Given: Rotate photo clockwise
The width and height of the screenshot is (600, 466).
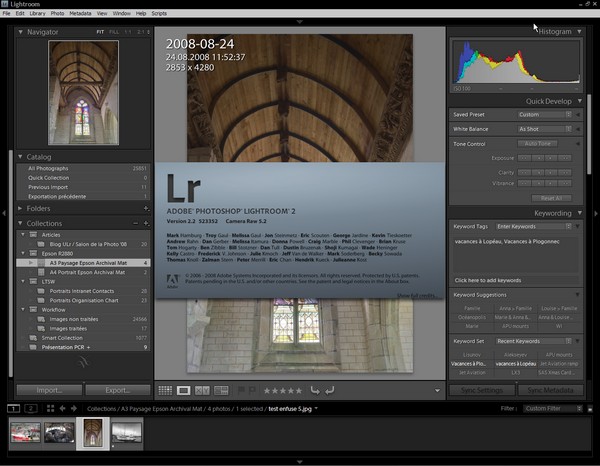Looking at the screenshot, I should point(329,390).
